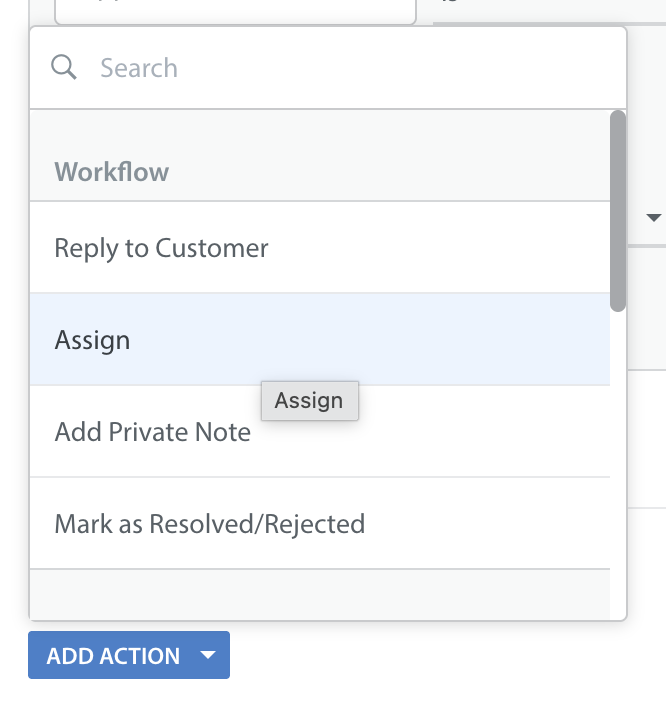Choose the Assign workflow action
The image size is (666, 714).
point(93,340)
